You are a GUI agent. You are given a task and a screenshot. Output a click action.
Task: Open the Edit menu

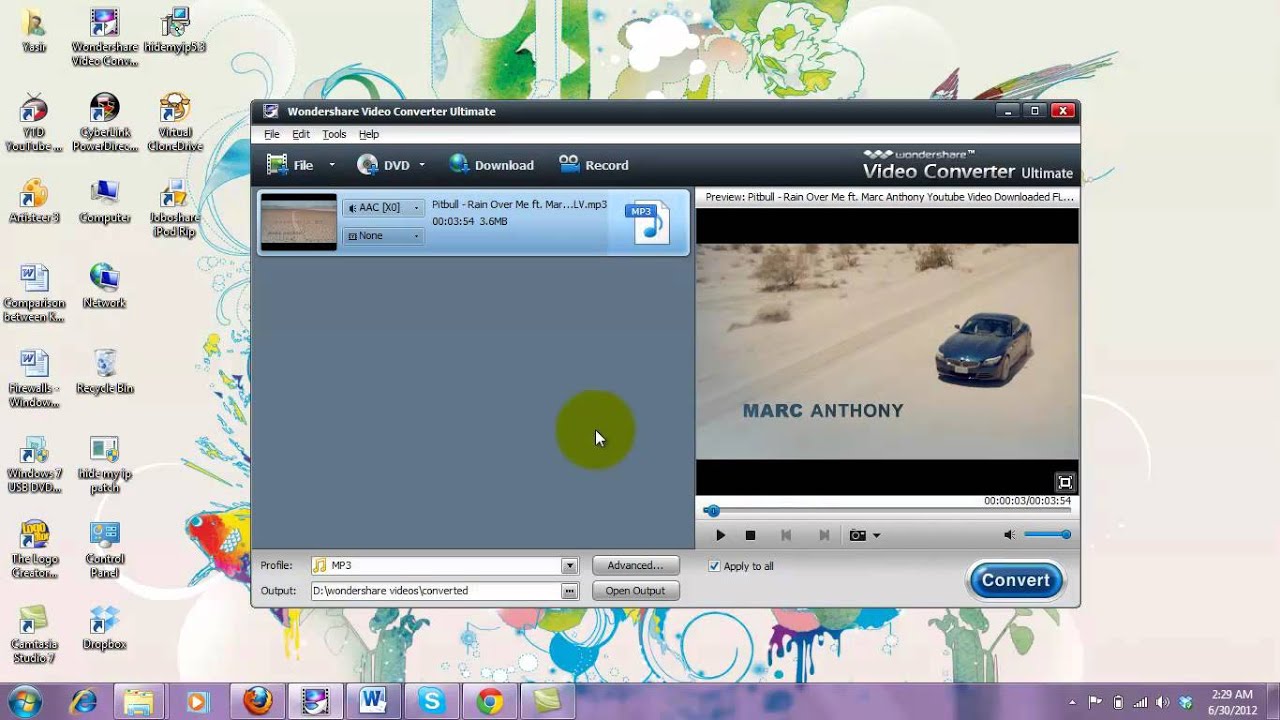[x=301, y=134]
